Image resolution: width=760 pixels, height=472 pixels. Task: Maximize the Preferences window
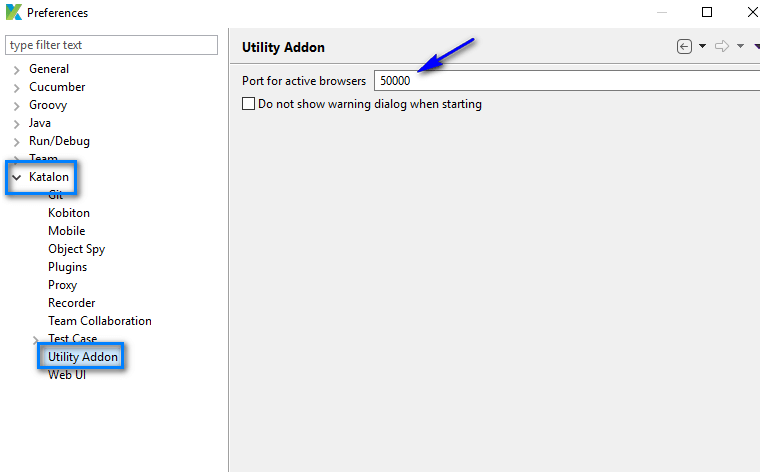tap(707, 12)
